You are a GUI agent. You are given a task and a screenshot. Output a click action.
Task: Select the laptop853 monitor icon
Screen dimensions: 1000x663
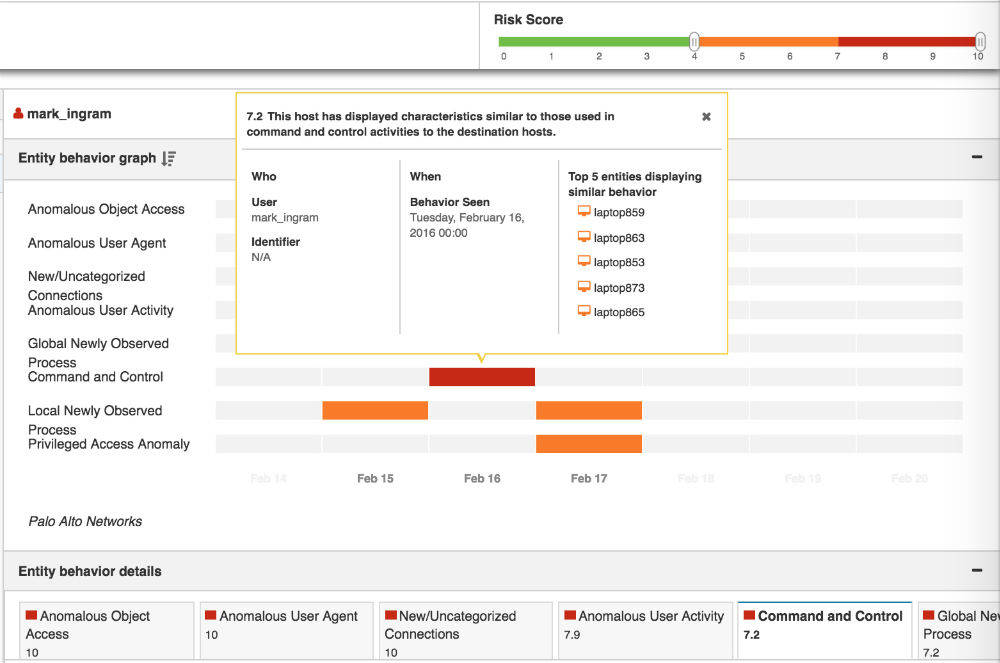[584, 262]
